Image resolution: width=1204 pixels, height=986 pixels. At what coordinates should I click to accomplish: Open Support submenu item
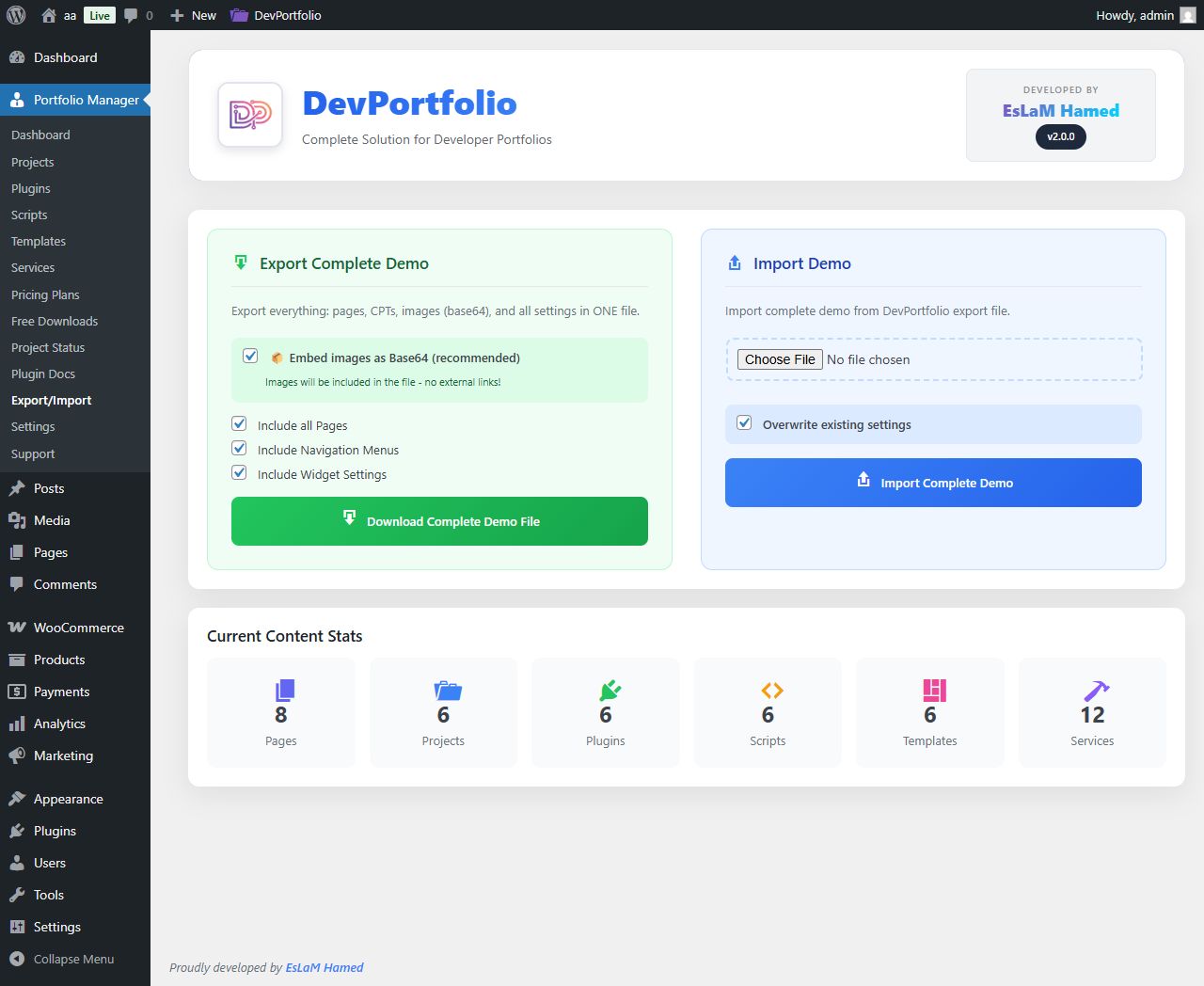click(x=33, y=453)
